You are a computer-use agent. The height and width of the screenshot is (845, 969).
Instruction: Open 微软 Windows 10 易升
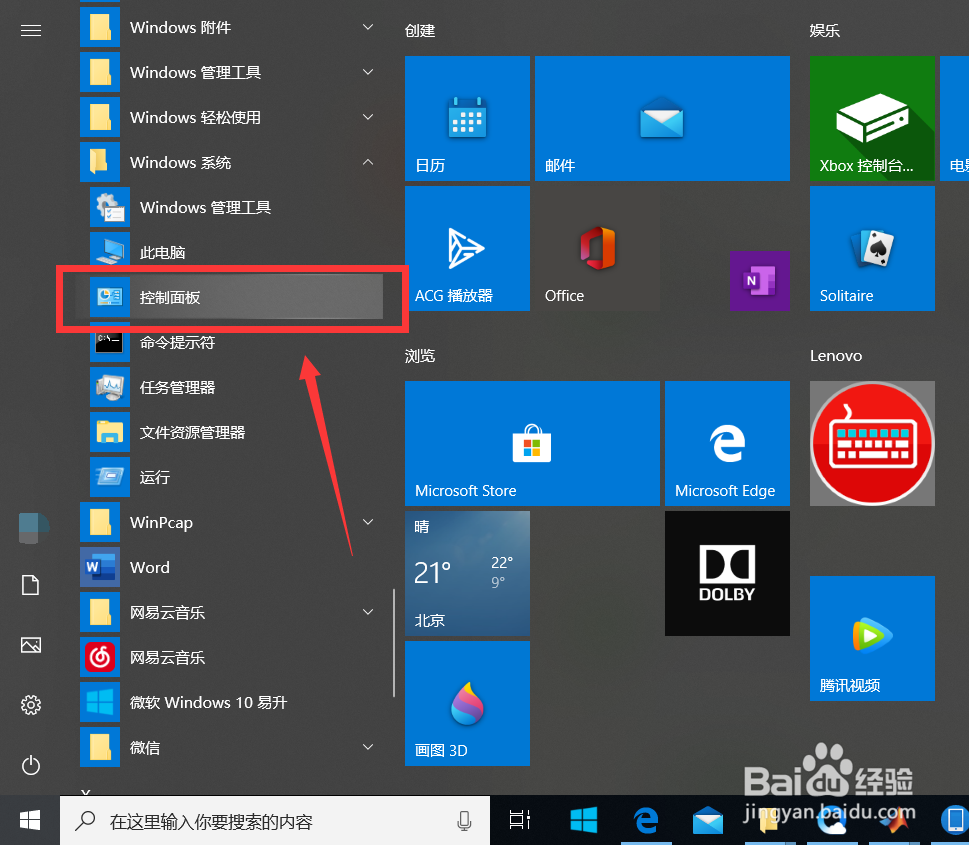(x=231, y=702)
